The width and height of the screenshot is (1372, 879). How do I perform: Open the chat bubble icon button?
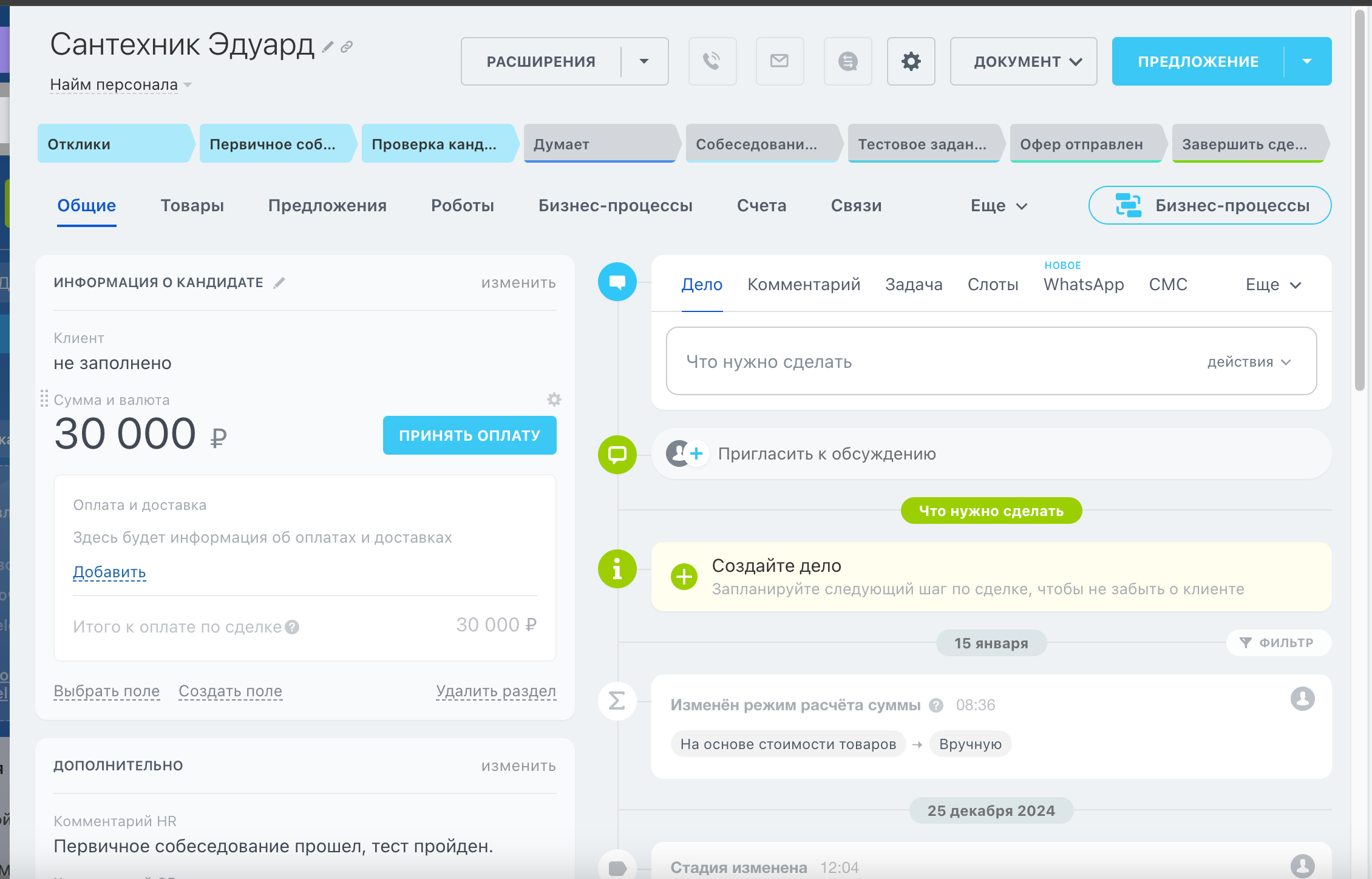click(847, 61)
